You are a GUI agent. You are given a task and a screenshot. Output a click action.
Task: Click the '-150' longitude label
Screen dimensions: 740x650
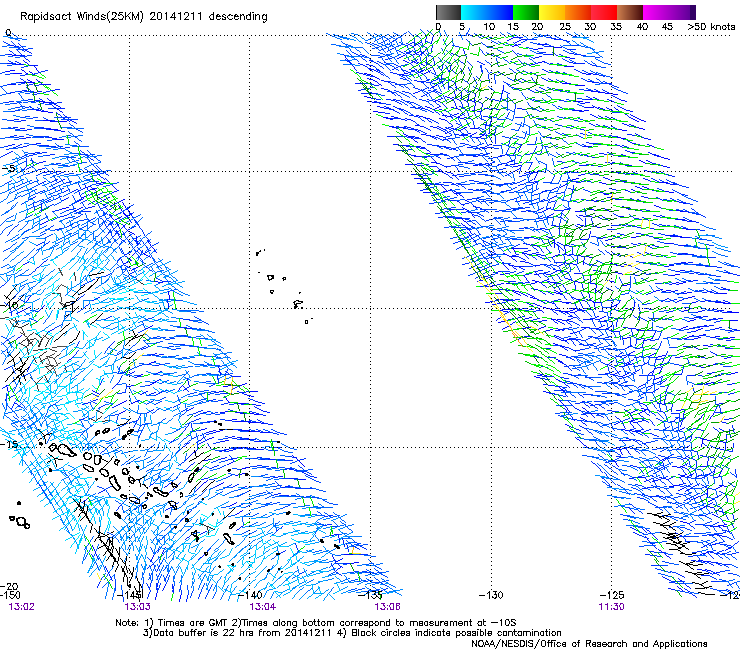coord(10,595)
